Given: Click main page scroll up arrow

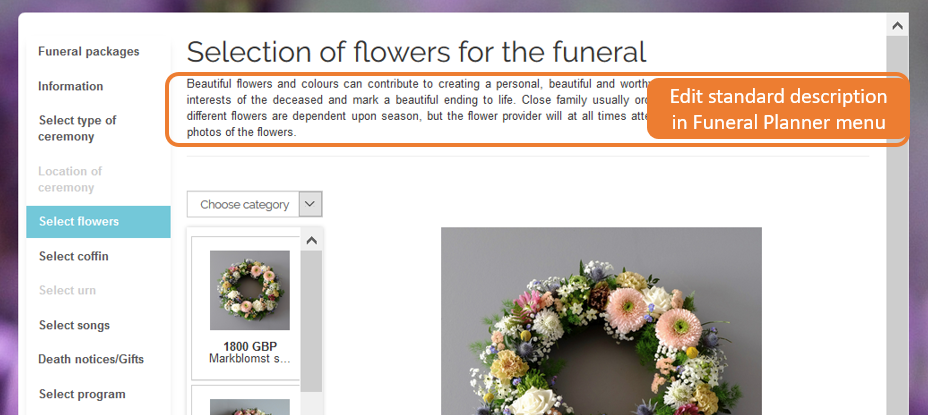Looking at the screenshot, I should coord(897,25).
